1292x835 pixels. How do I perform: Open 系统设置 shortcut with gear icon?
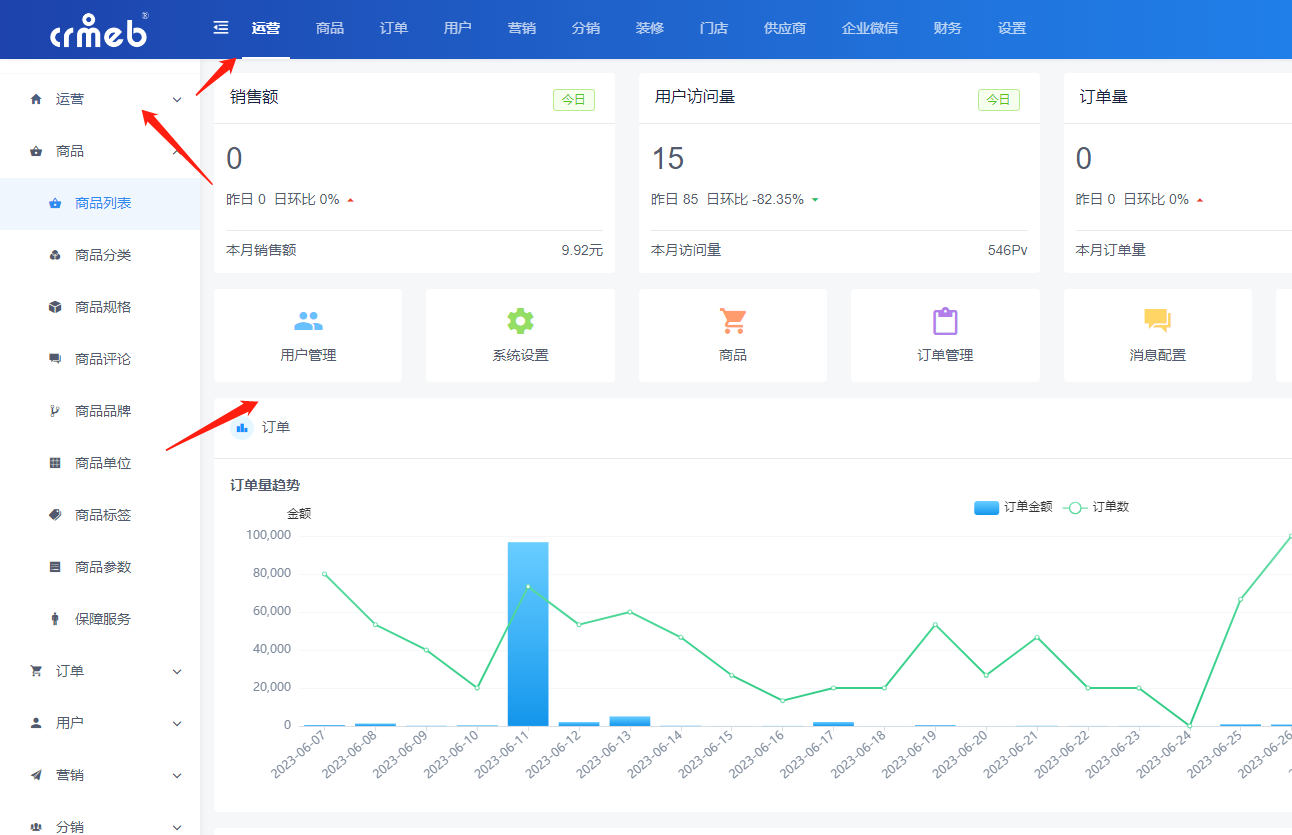pos(520,336)
